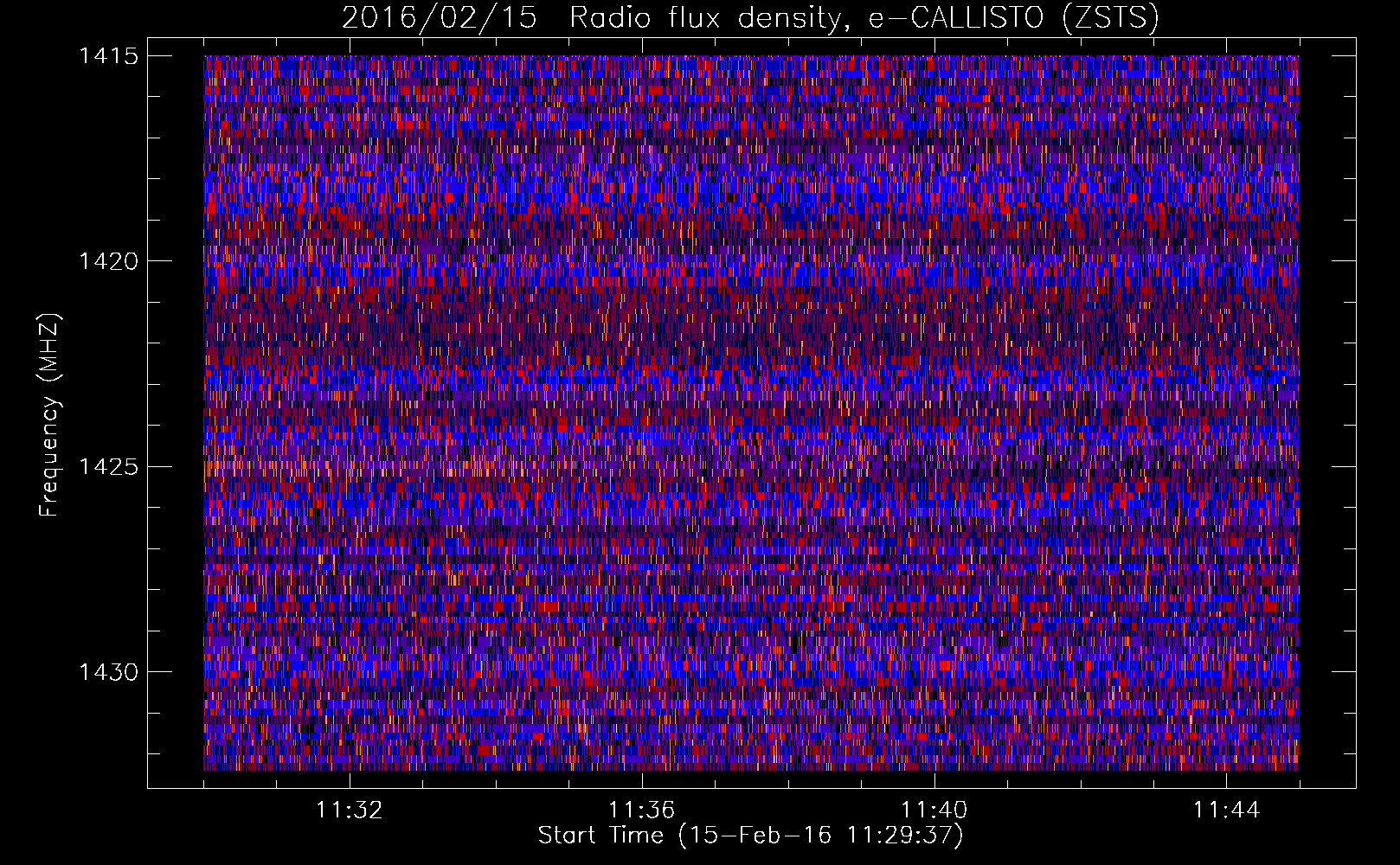This screenshot has height=865, width=1400.
Task: Click the 1420 frequency tick label
Action: 108,261
